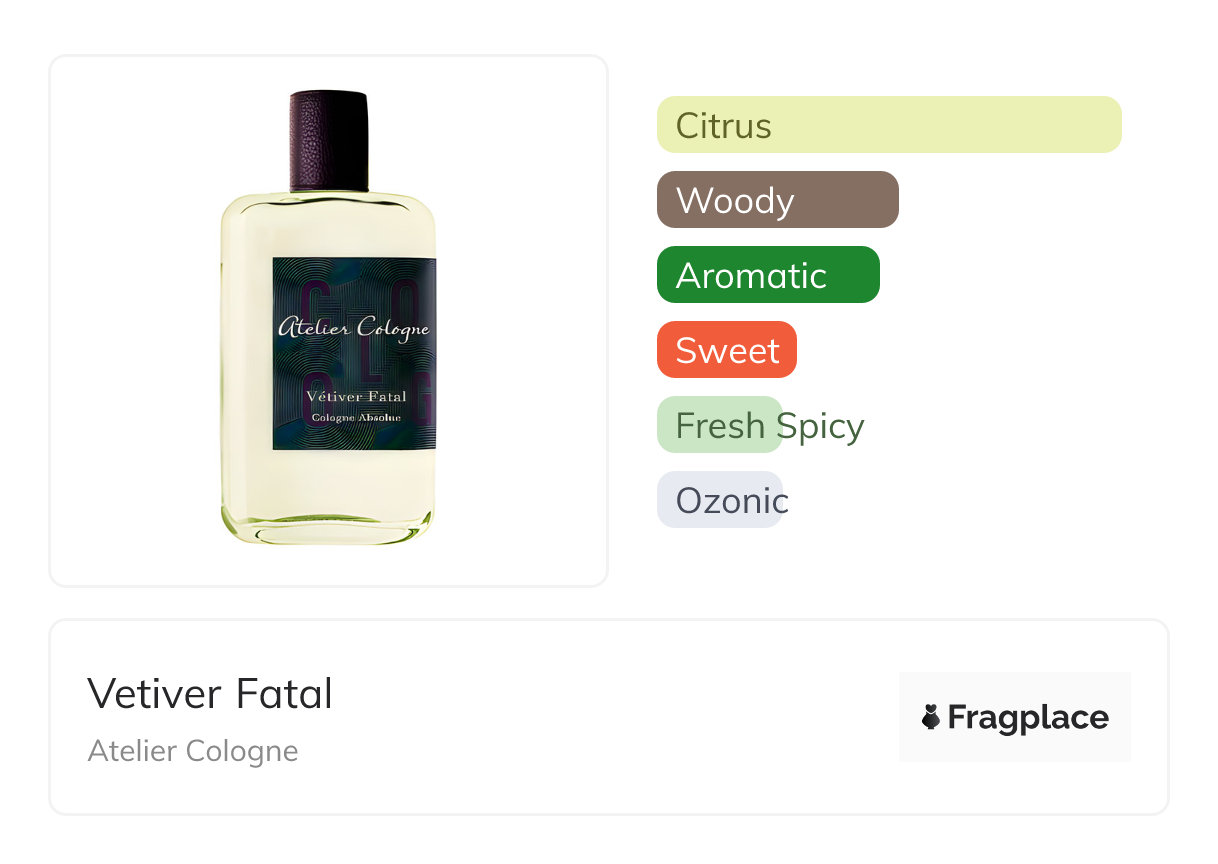This screenshot has width=1218, height=864.
Task: Select the brown Woody accord bar
Action: click(x=778, y=200)
